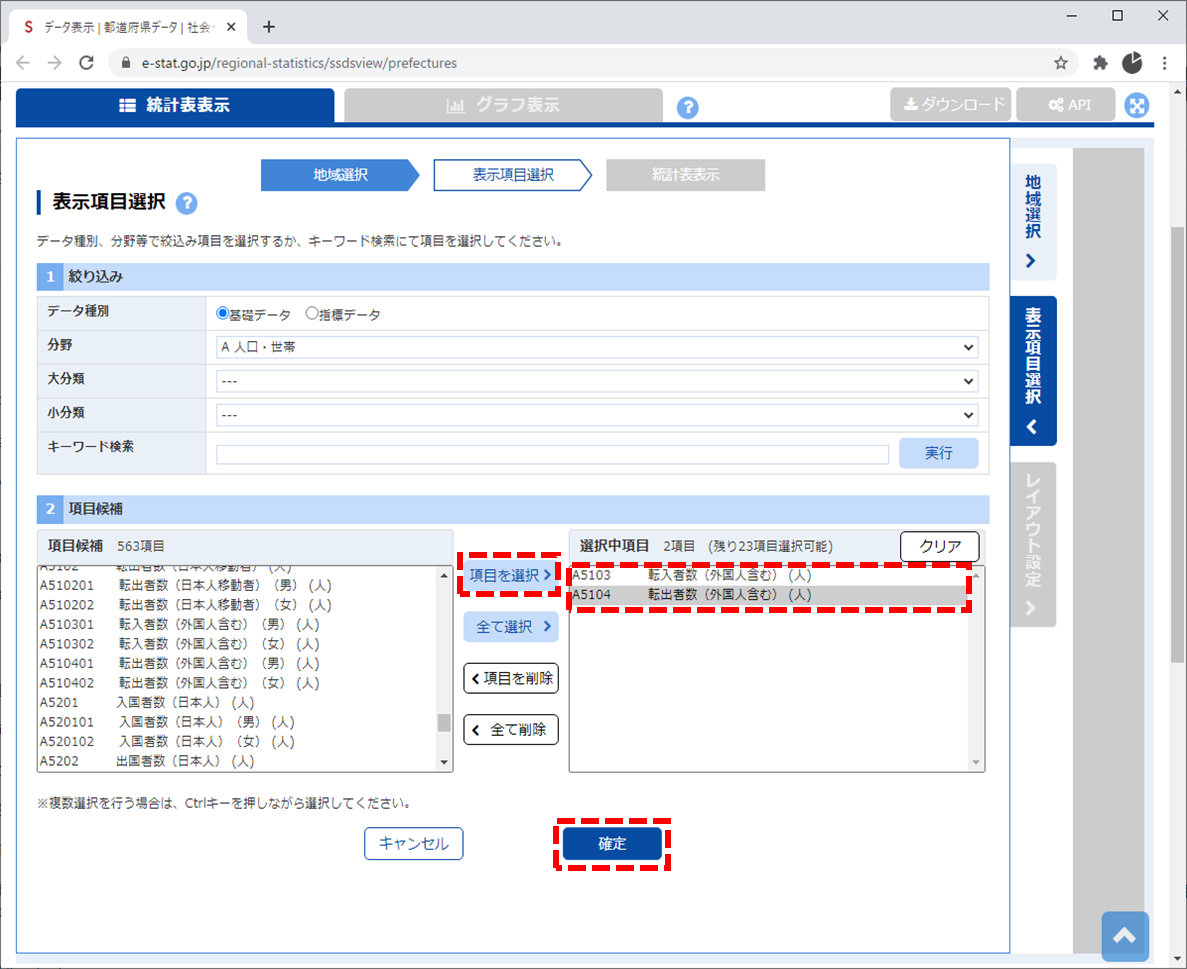Image resolution: width=1187 pixels, height=969 pixels.
Task: Clear selected items with クリア button
Action: pos(939,546)
